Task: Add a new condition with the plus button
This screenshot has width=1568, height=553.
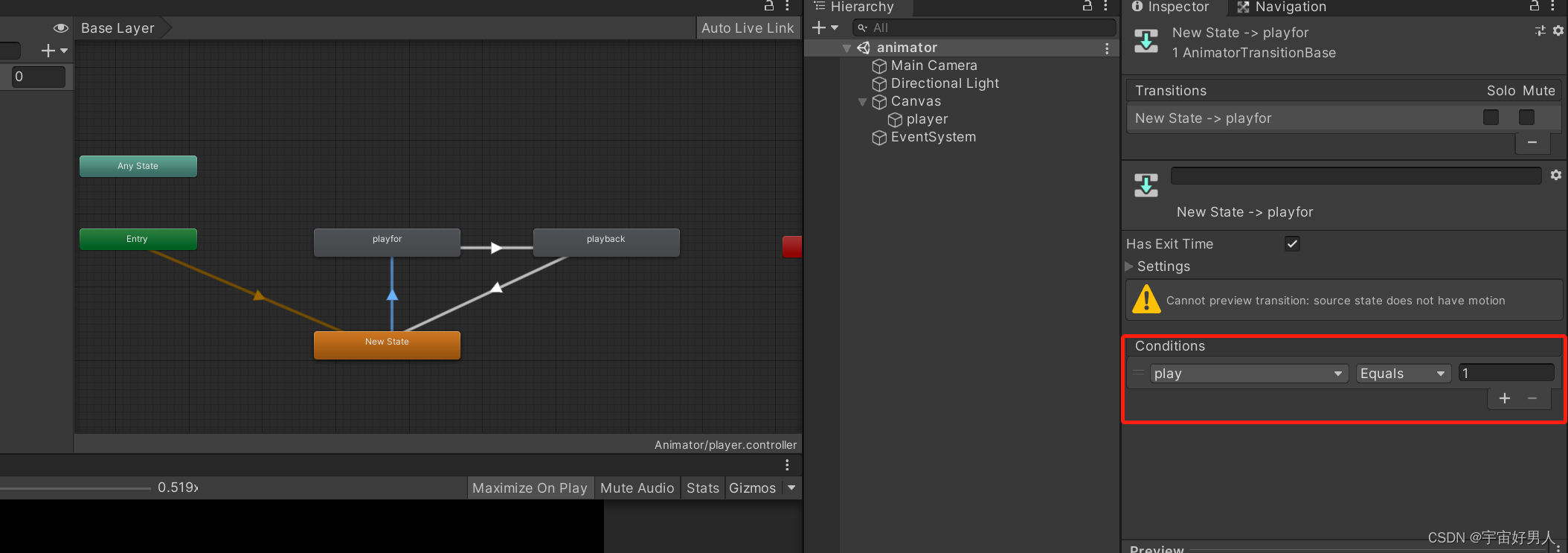Action: (1505, 398)
